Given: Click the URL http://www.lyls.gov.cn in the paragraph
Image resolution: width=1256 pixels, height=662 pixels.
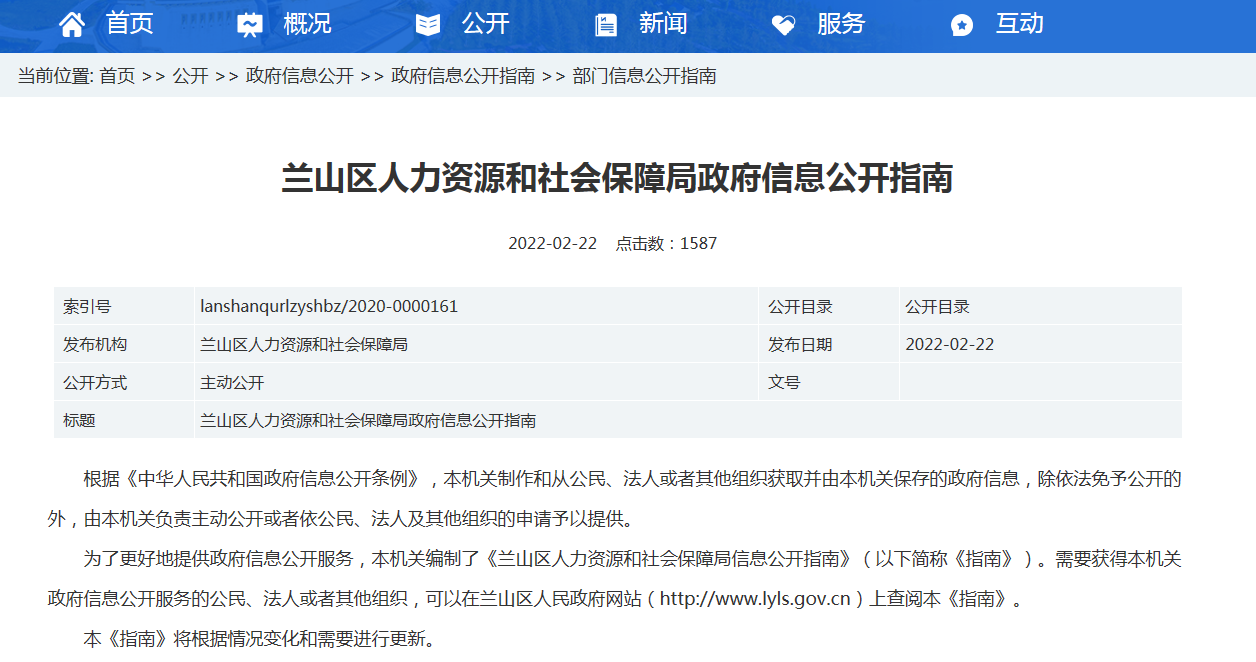Looking at the screenshot, I should [755, 599].
